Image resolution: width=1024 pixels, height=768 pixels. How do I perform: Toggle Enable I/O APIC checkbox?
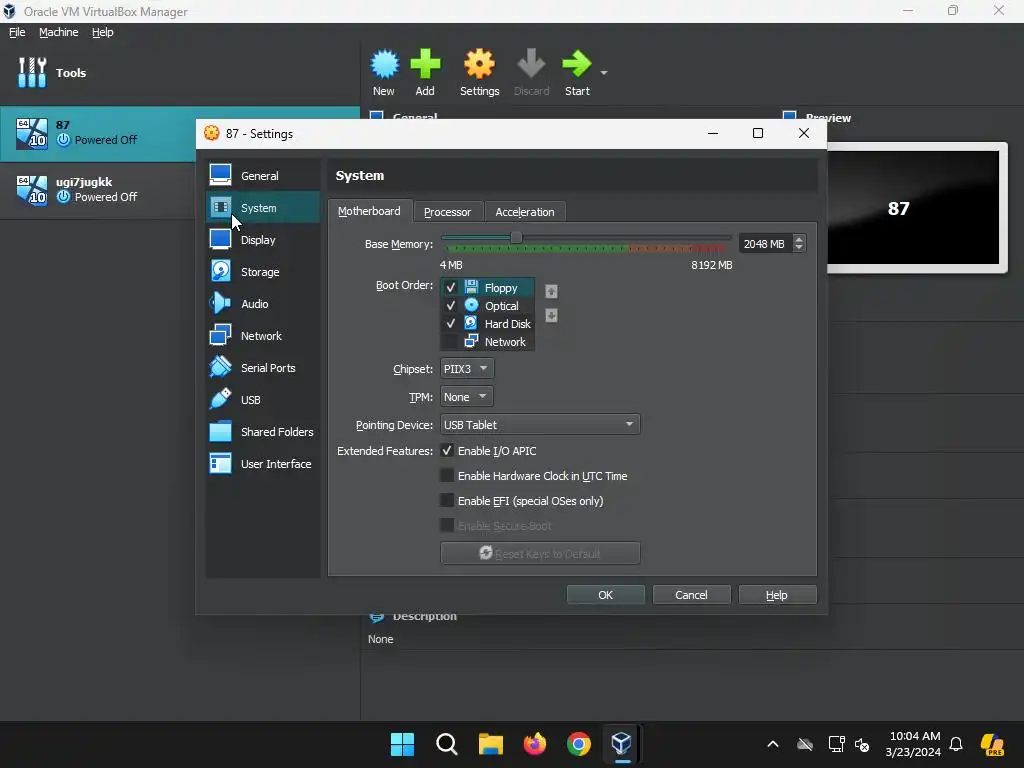(447, 451)
